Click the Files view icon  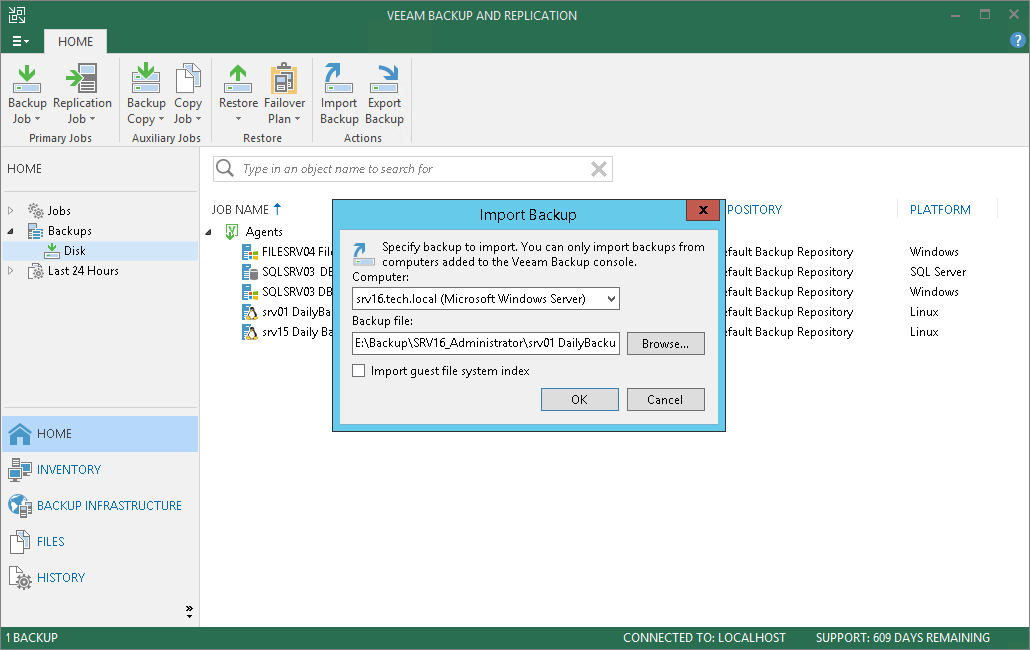pyautogui.click(x=20, y=542)
